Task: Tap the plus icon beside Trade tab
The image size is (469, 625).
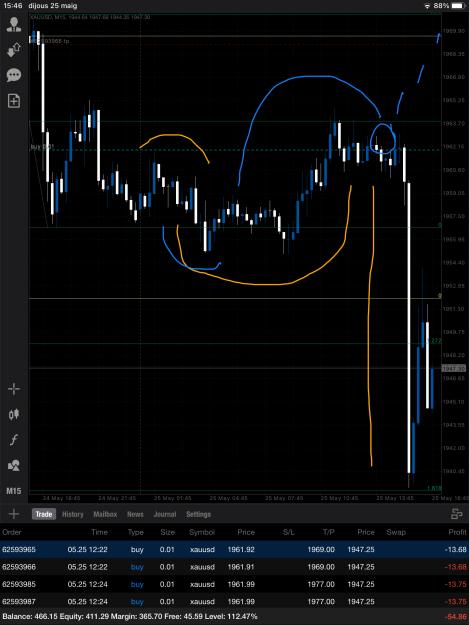Action: 14,514
